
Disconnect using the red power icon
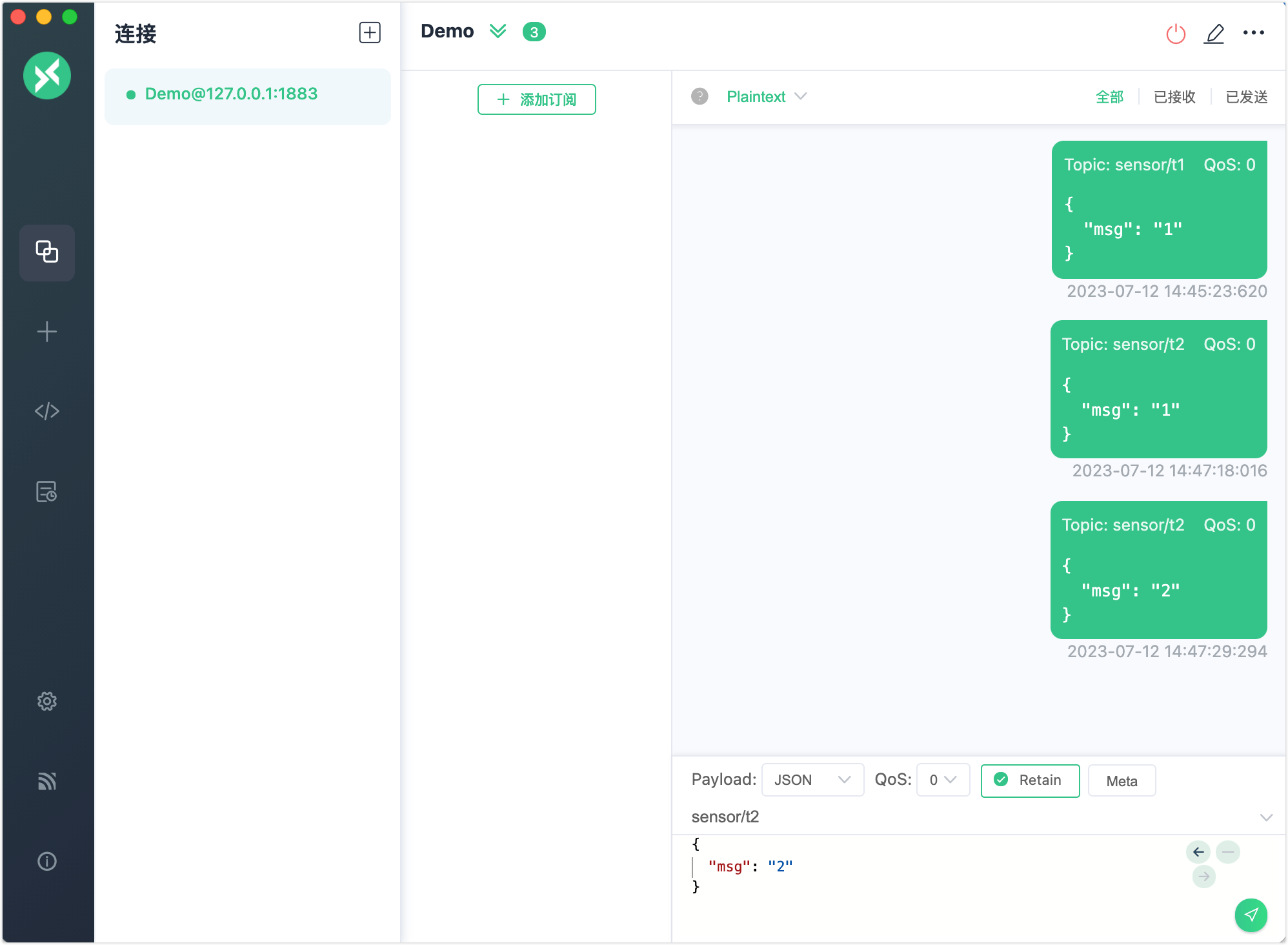(1176, 34)
